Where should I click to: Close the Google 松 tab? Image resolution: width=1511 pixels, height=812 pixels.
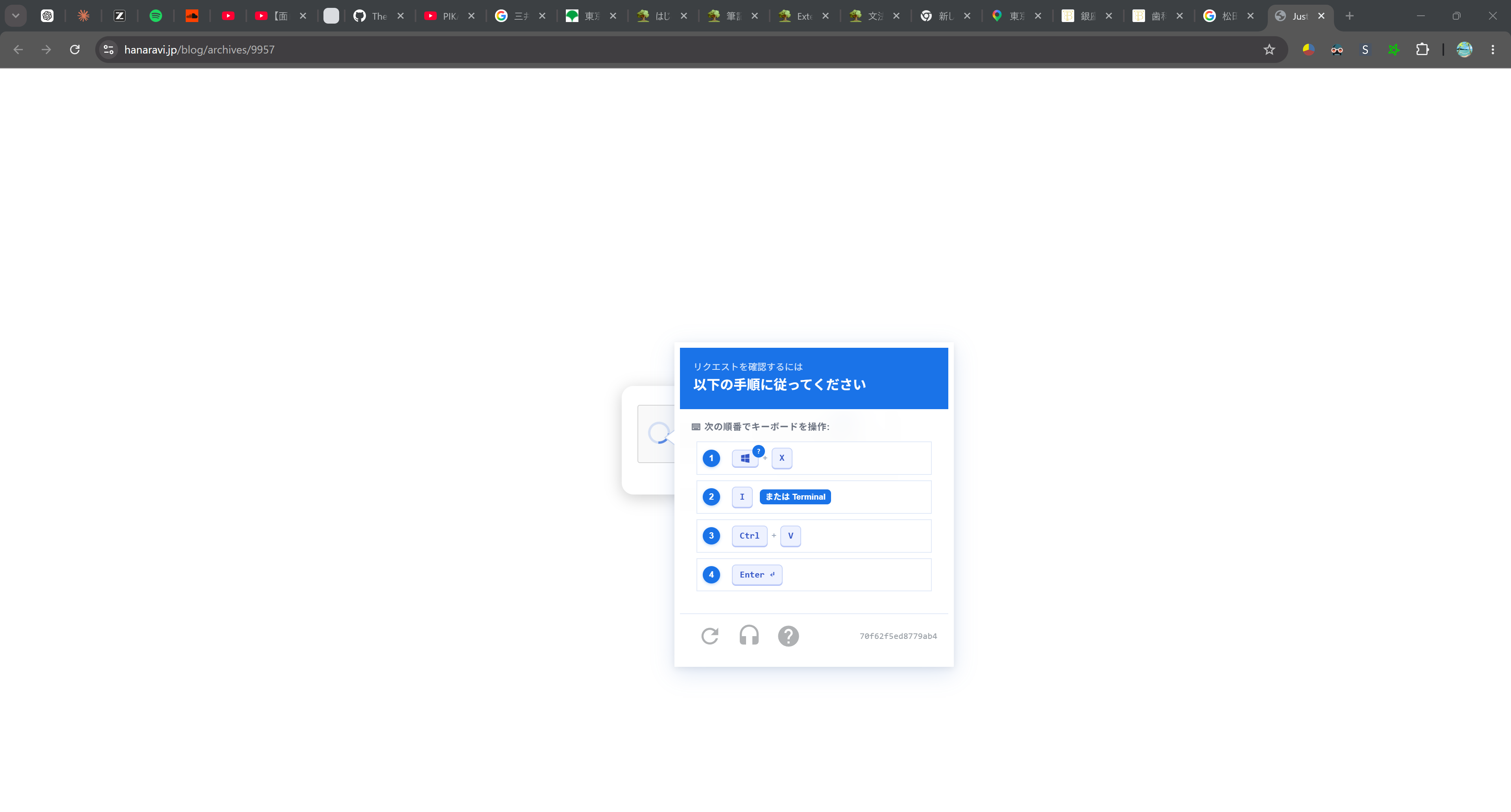click(x=1251, y=16)
